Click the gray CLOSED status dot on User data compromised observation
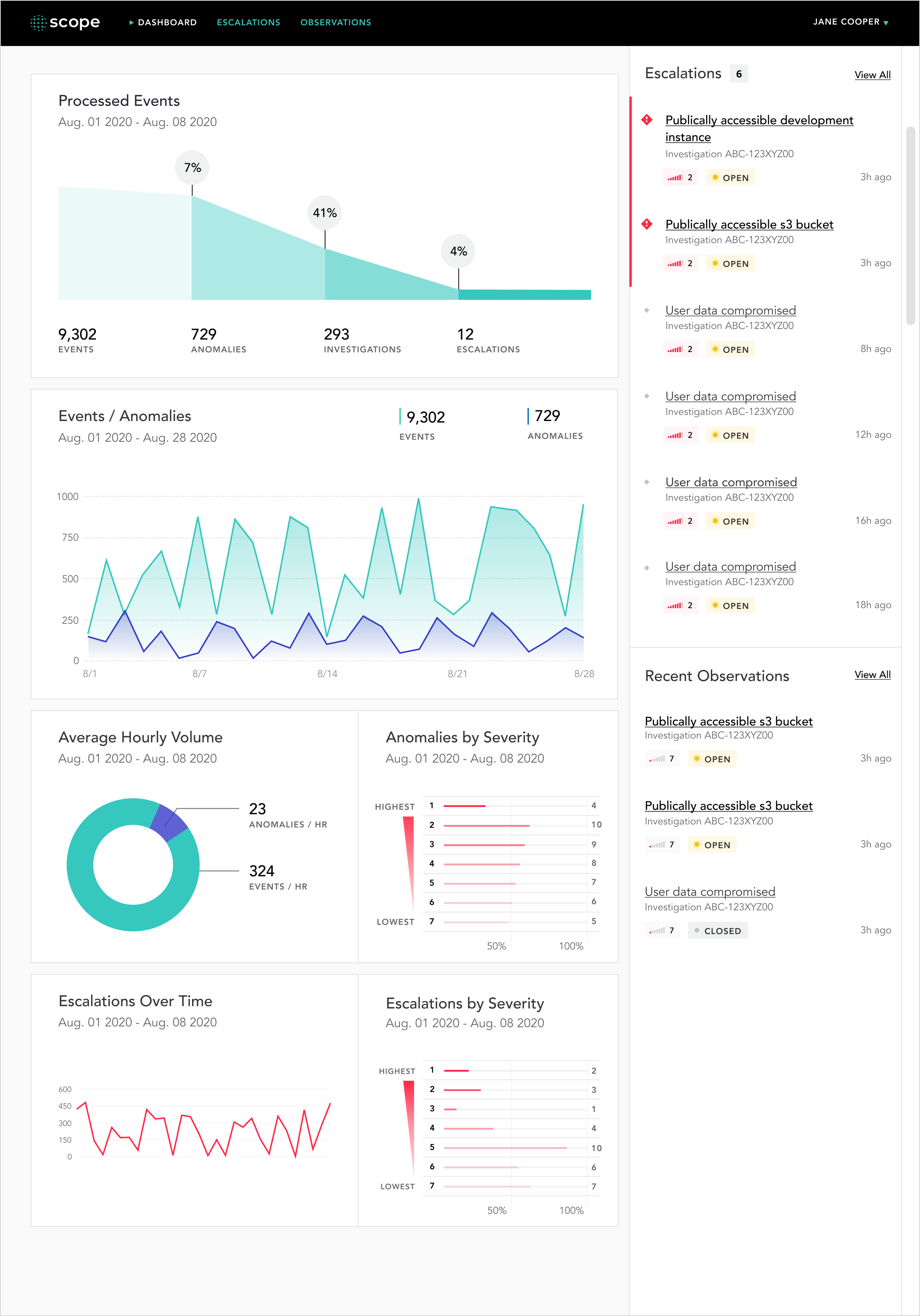920x1316 pixels. coord(697,930)
